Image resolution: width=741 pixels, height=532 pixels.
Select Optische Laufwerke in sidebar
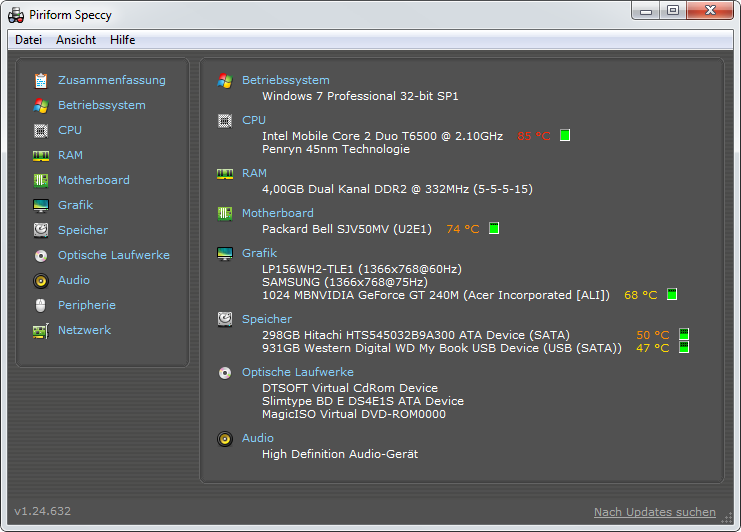point(113,256)
